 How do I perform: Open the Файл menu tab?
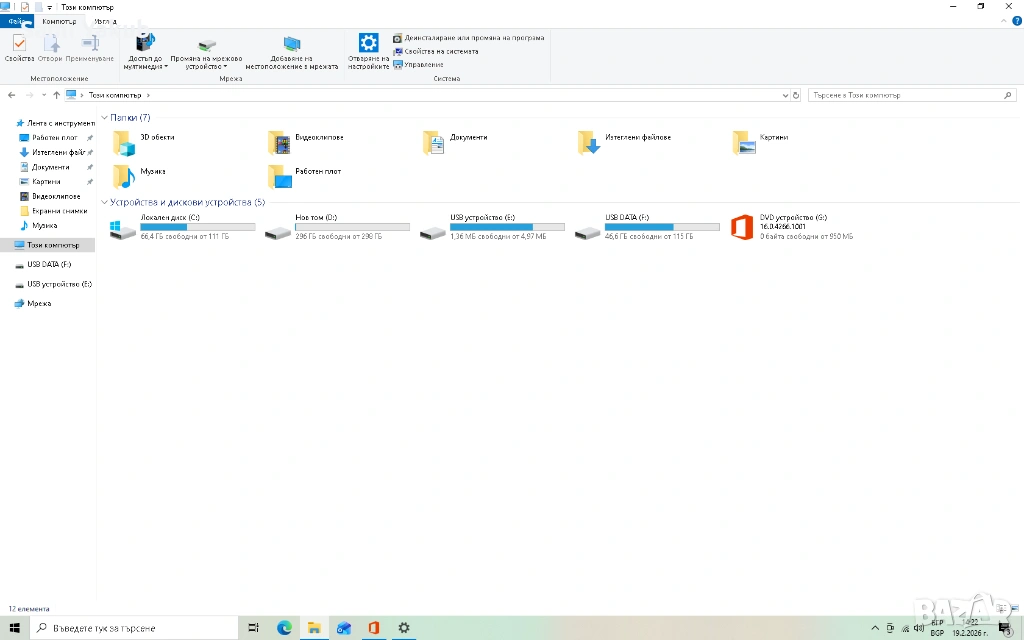click(x=16, y=21)
